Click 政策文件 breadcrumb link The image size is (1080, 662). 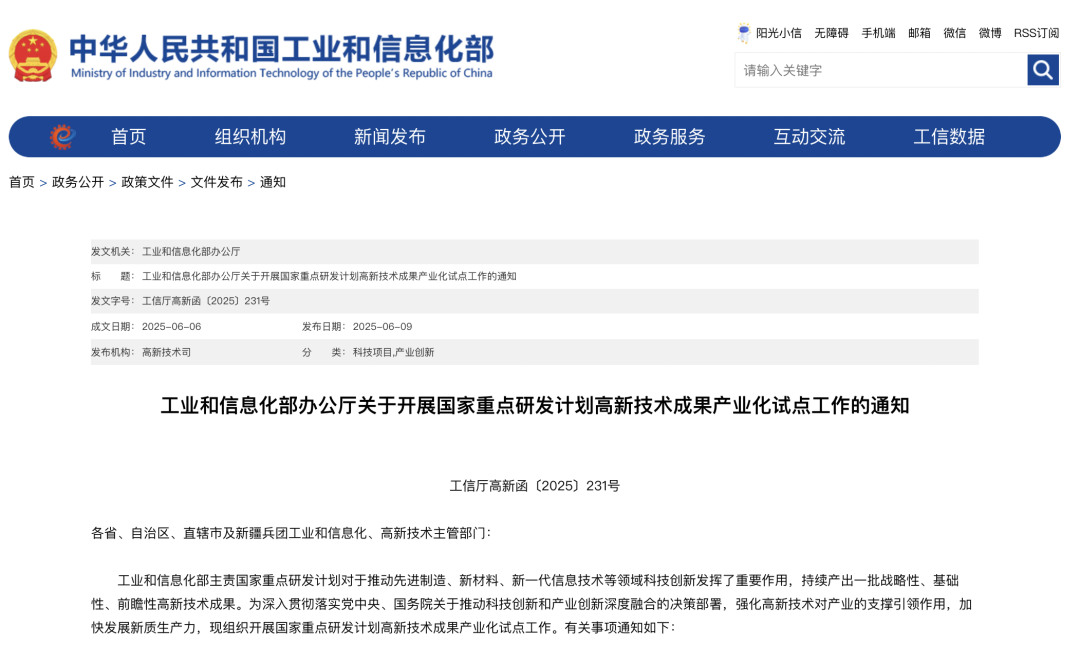[147, 182]
